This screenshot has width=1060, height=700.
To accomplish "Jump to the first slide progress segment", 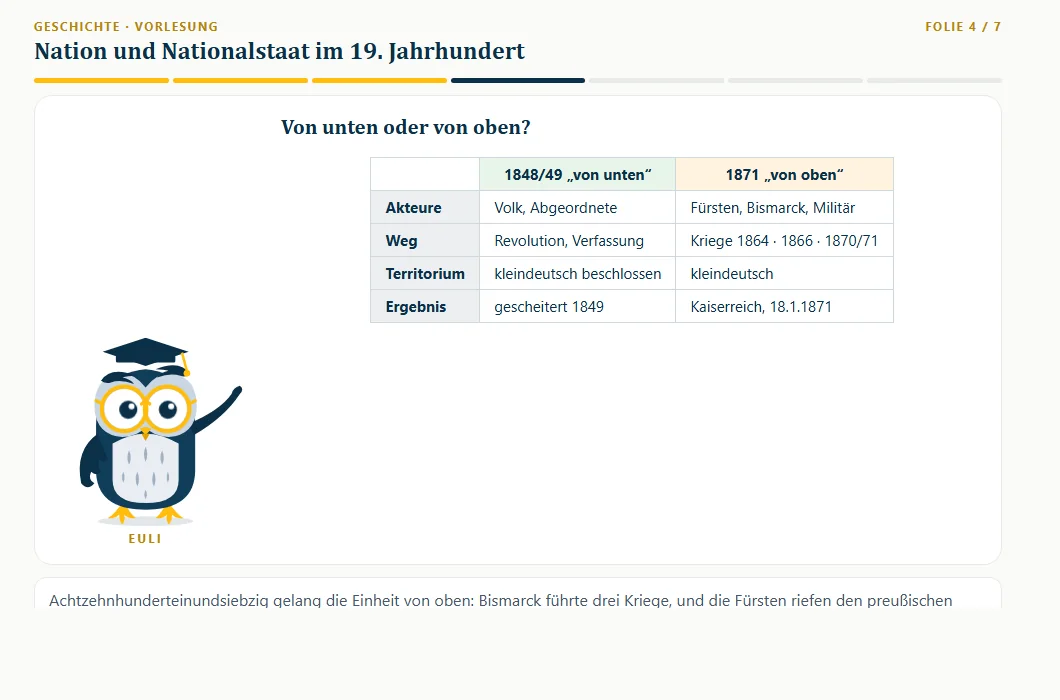I will (101, 80).
